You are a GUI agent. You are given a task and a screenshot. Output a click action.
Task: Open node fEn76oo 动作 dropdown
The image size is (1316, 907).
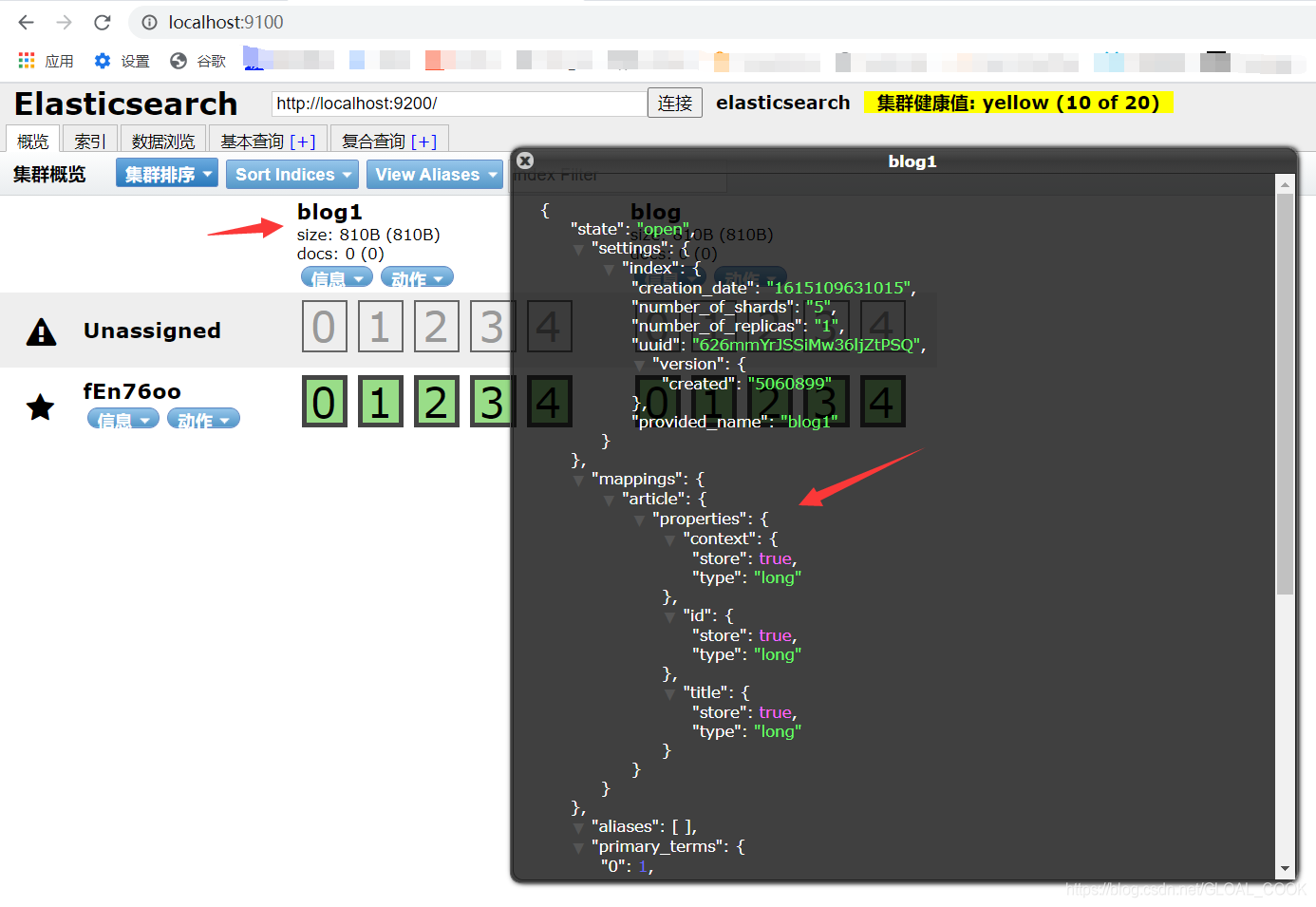click(203, 420)
